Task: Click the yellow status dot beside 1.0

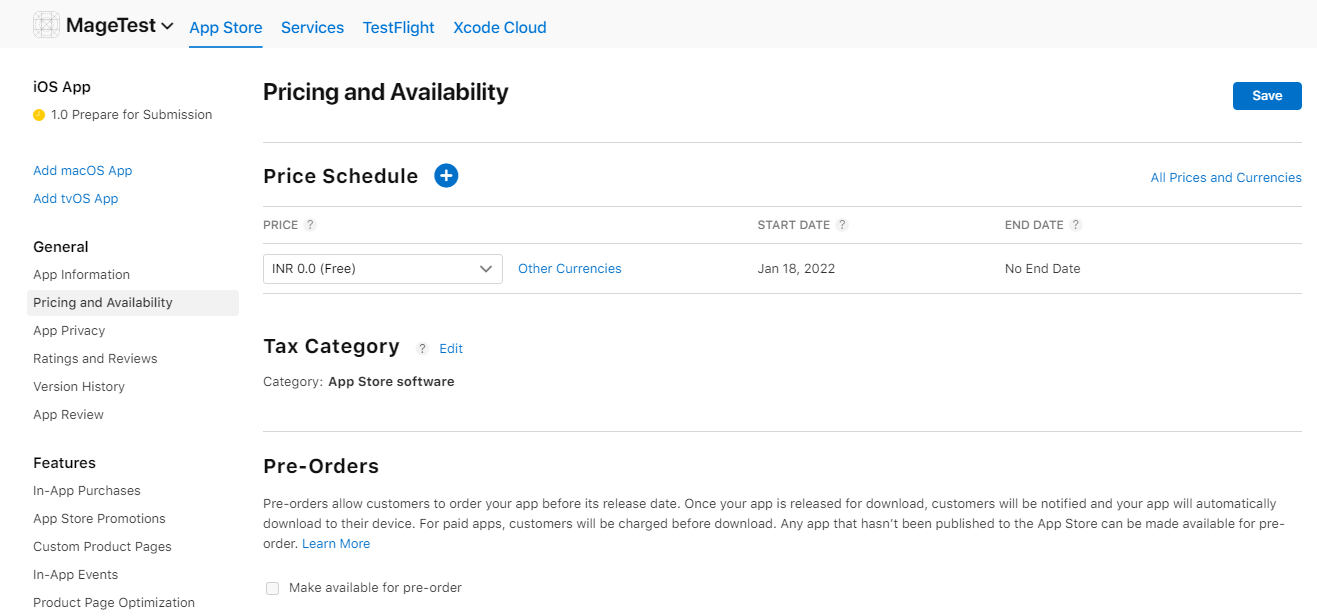Action: point(39,114)
